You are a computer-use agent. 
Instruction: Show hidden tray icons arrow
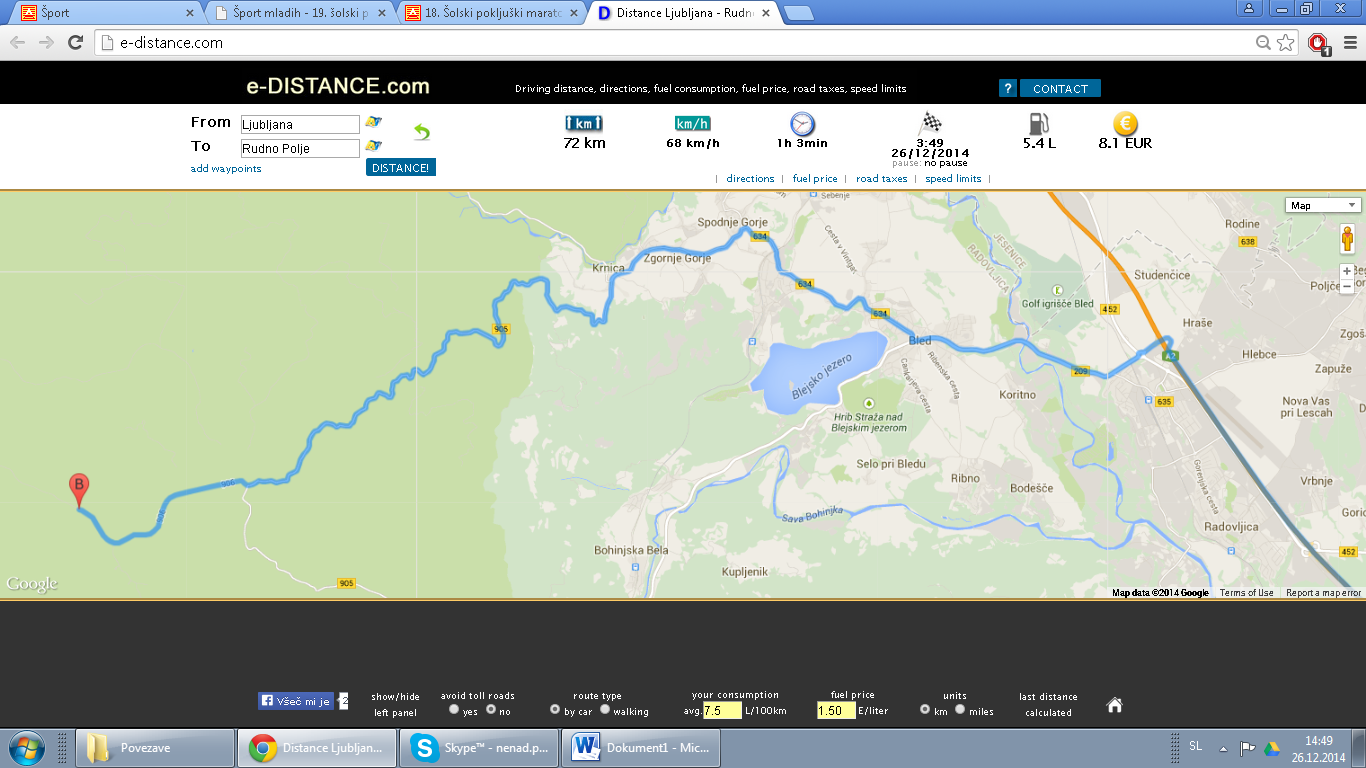(x=1222, y=748)
